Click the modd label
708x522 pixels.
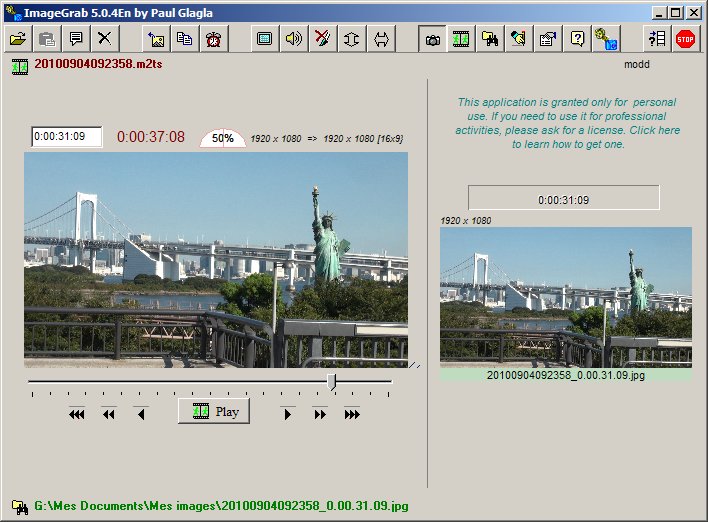[637, 64]
